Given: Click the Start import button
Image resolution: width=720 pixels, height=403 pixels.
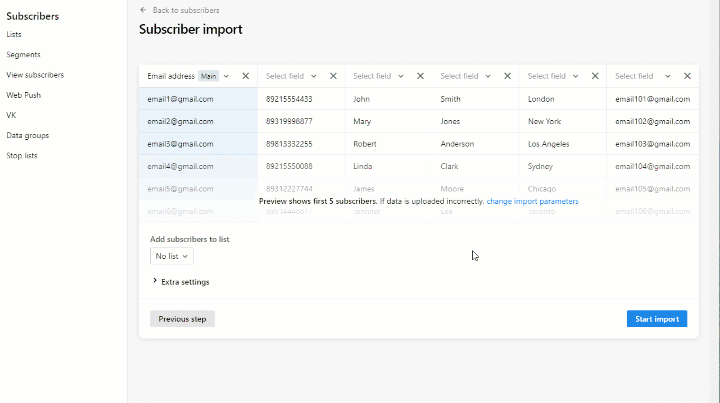Looking at the screenshot, I should (657, 319).
